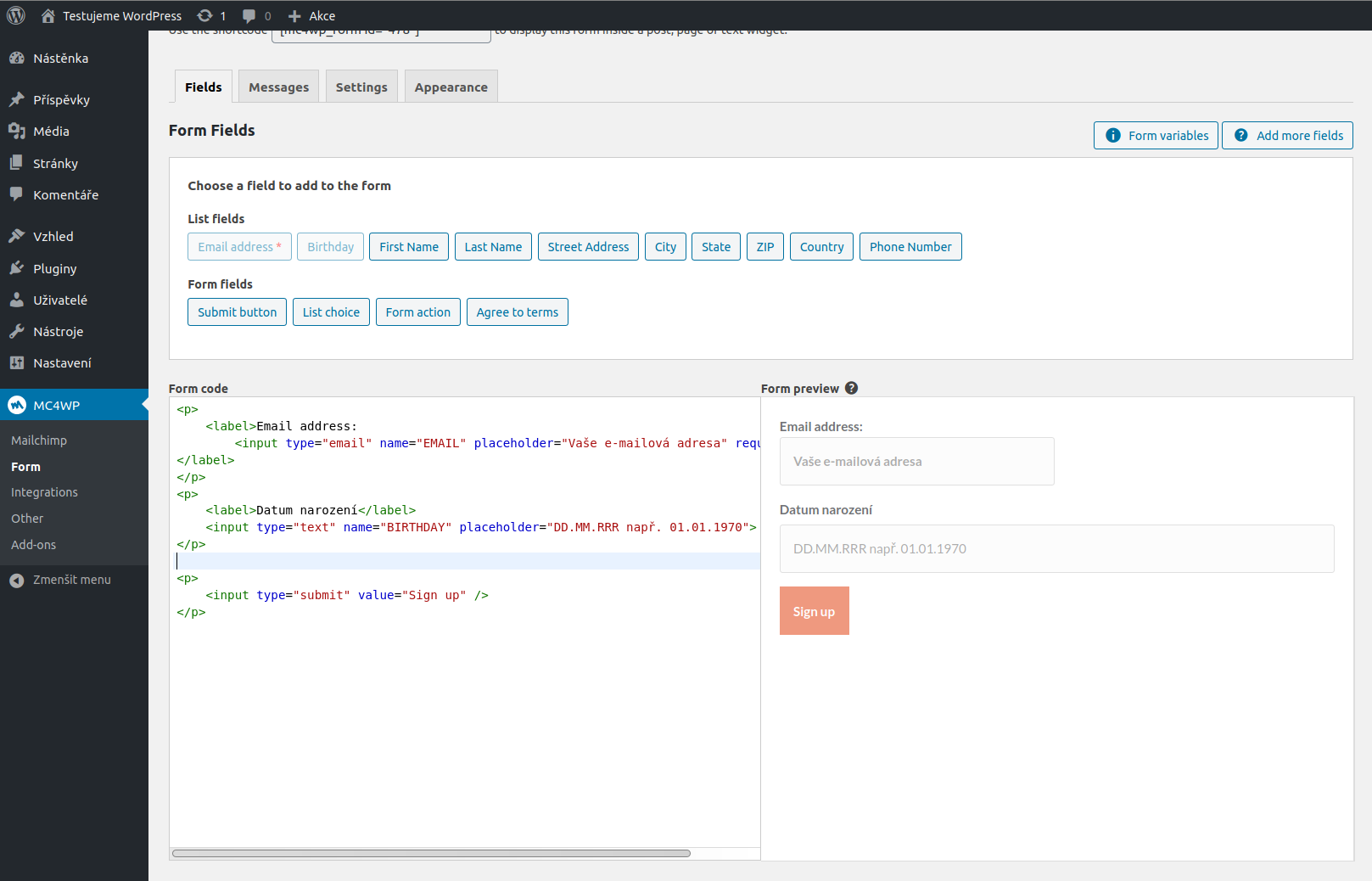Click the plus icon next to Akce
This screenshot has height=881, width=1372.
[x=294, y=15]
